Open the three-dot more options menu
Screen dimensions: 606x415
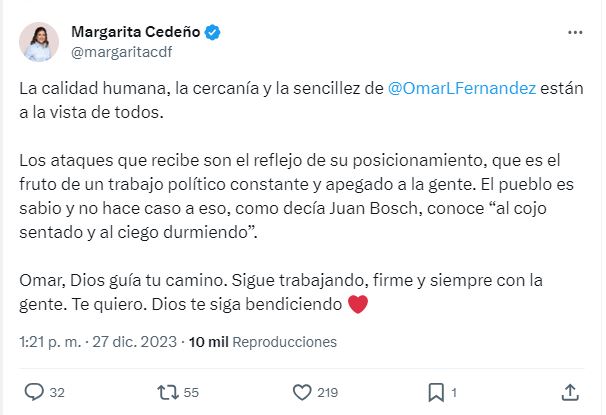(x=574, y=33)
